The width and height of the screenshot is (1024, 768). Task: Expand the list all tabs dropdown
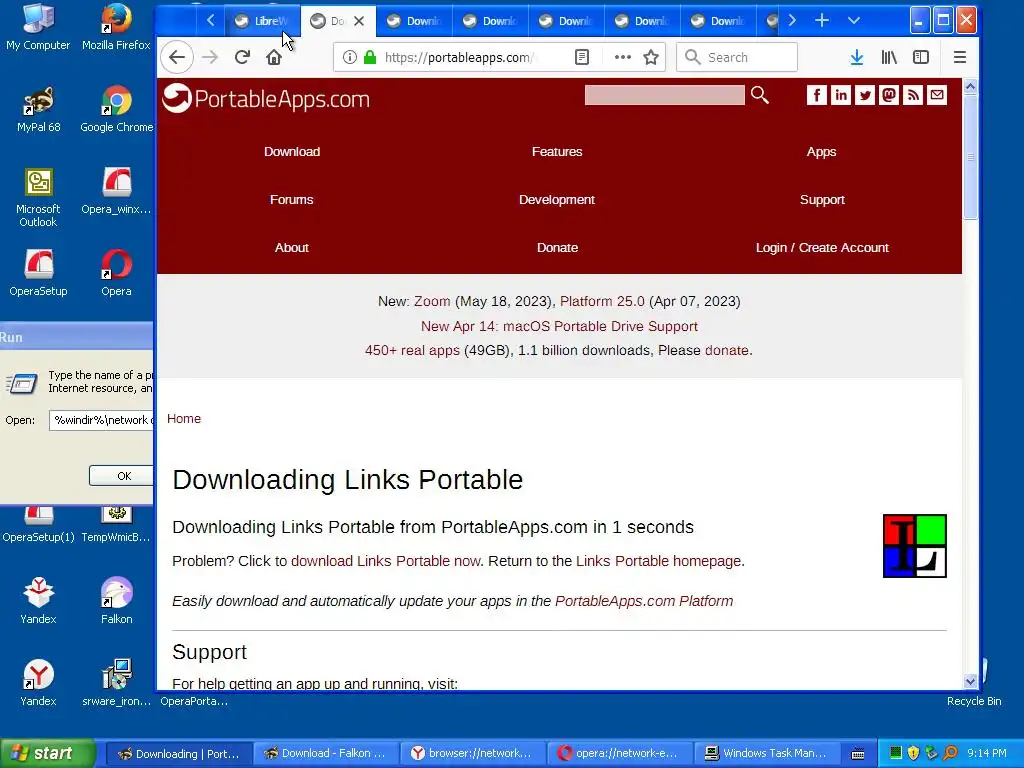coord(854,21)
